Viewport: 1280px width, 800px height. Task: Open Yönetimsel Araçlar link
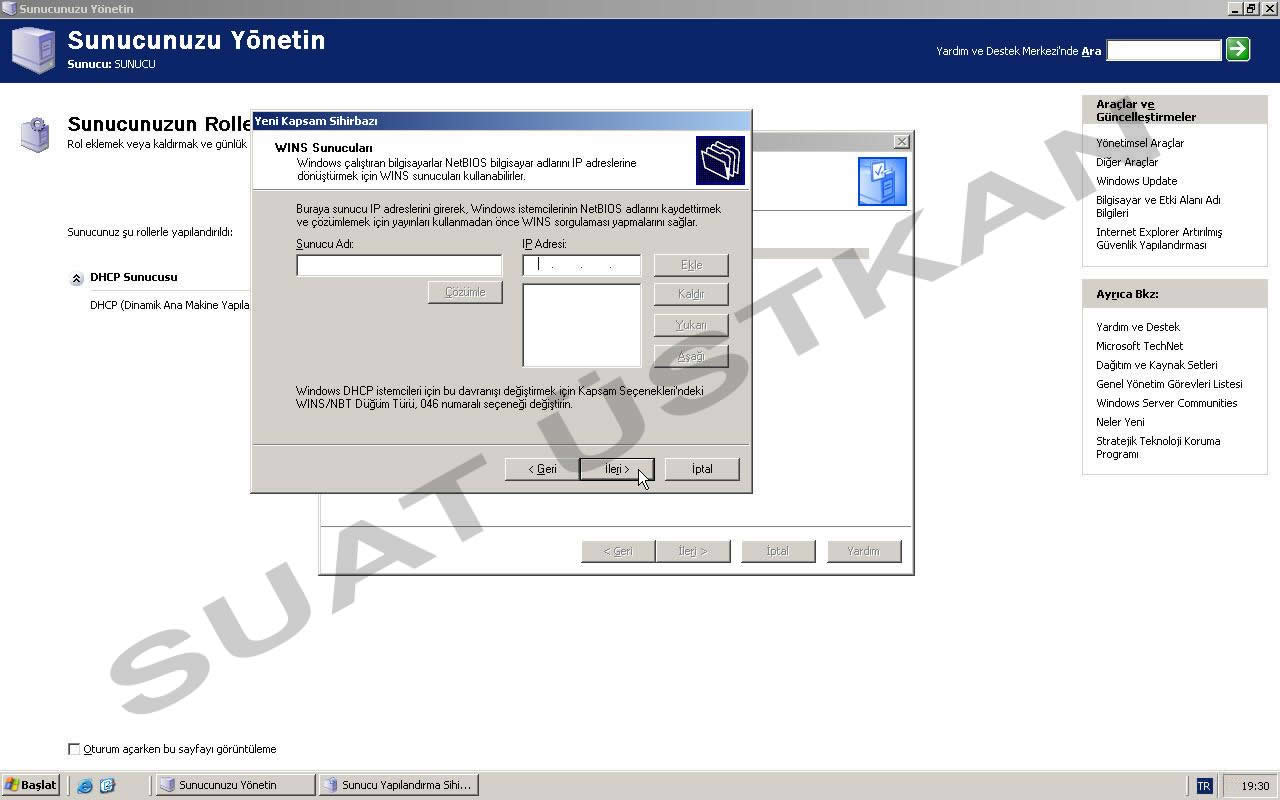click(1140, 143)
